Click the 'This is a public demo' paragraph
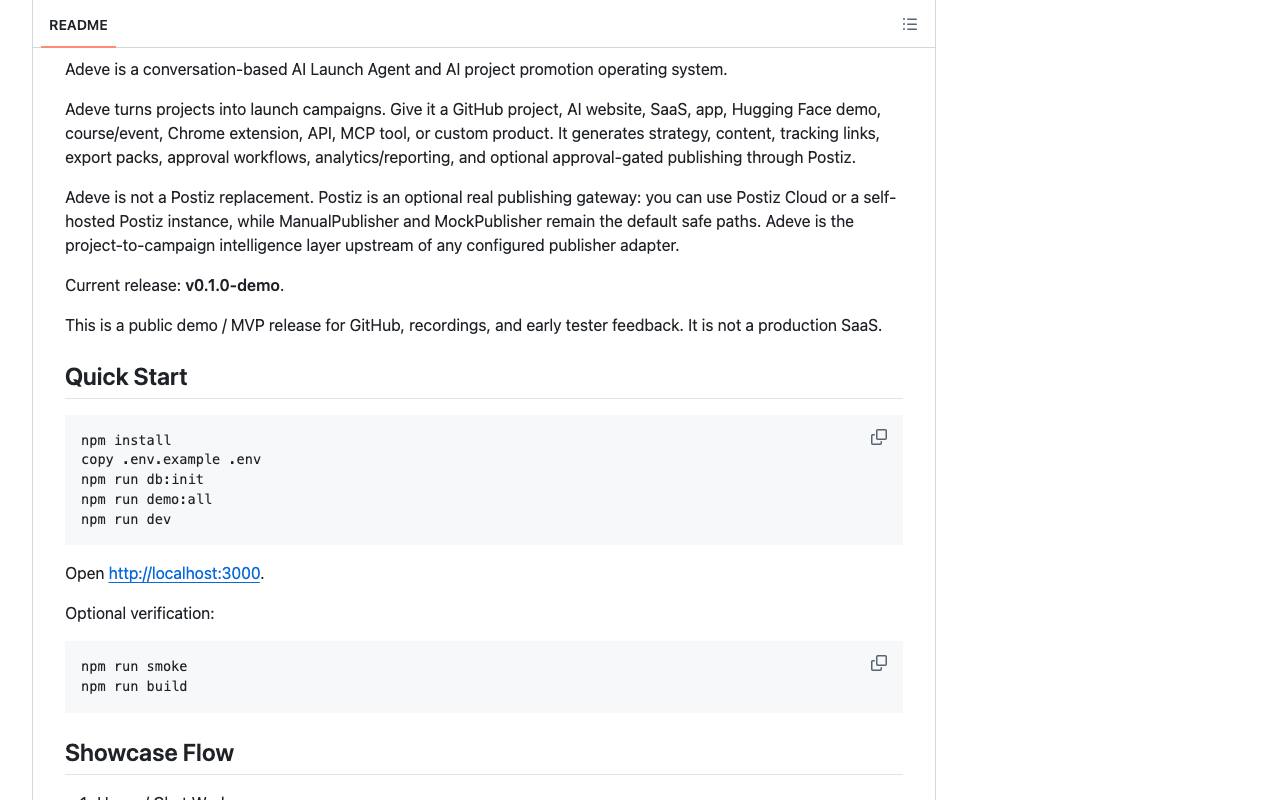 pos(474,325)
